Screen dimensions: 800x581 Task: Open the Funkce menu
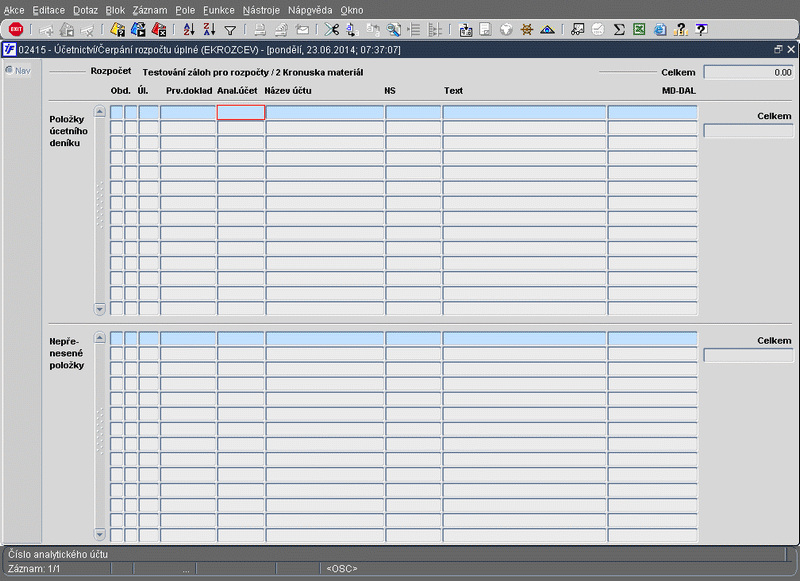tap(219, 10)
